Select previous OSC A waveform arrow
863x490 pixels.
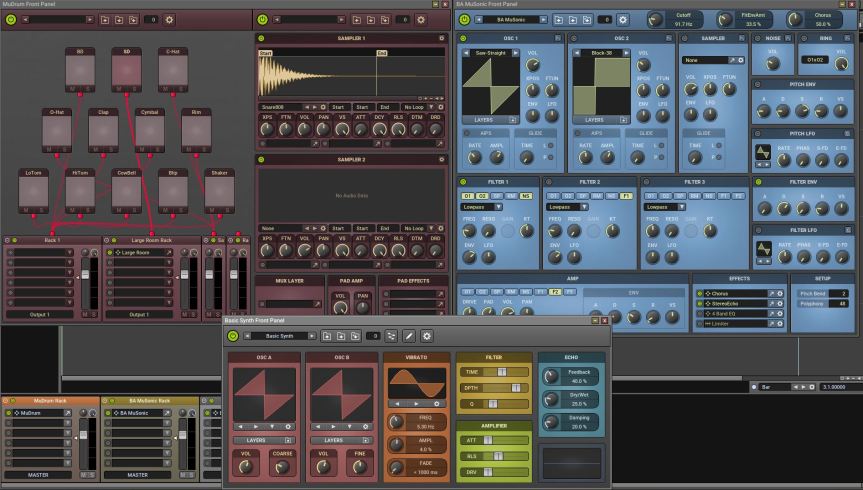pyautogui.click(x=240, y=427)
